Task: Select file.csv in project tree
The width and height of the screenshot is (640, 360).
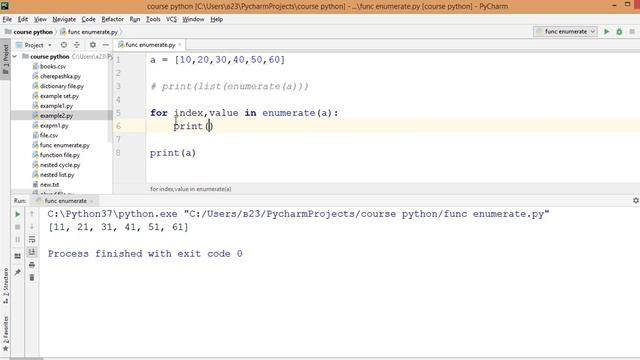Action: [x=49, y=135]
